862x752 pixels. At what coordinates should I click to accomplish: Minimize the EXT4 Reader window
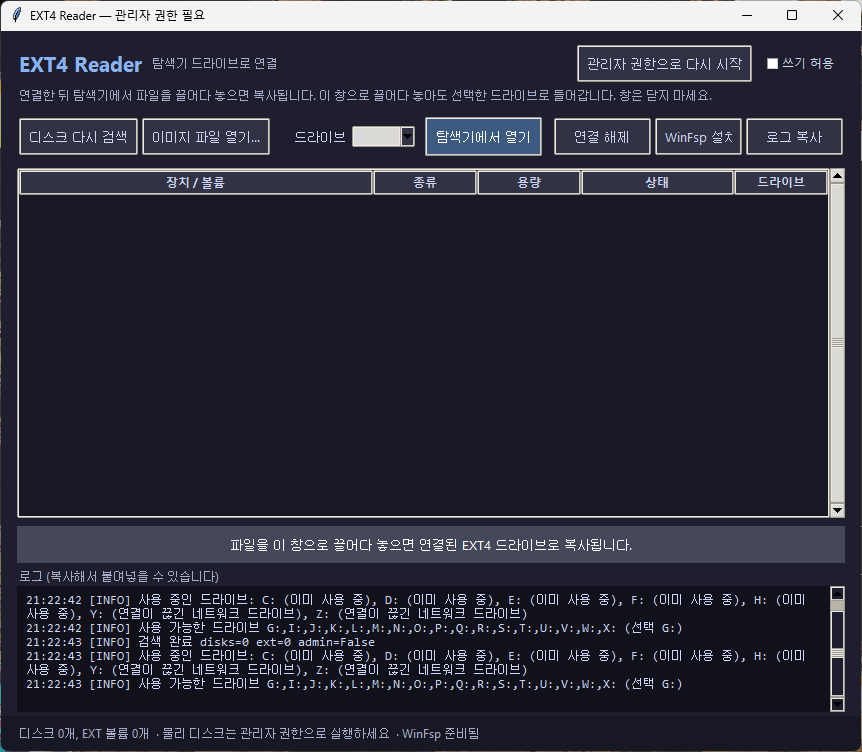pos(747,15)
